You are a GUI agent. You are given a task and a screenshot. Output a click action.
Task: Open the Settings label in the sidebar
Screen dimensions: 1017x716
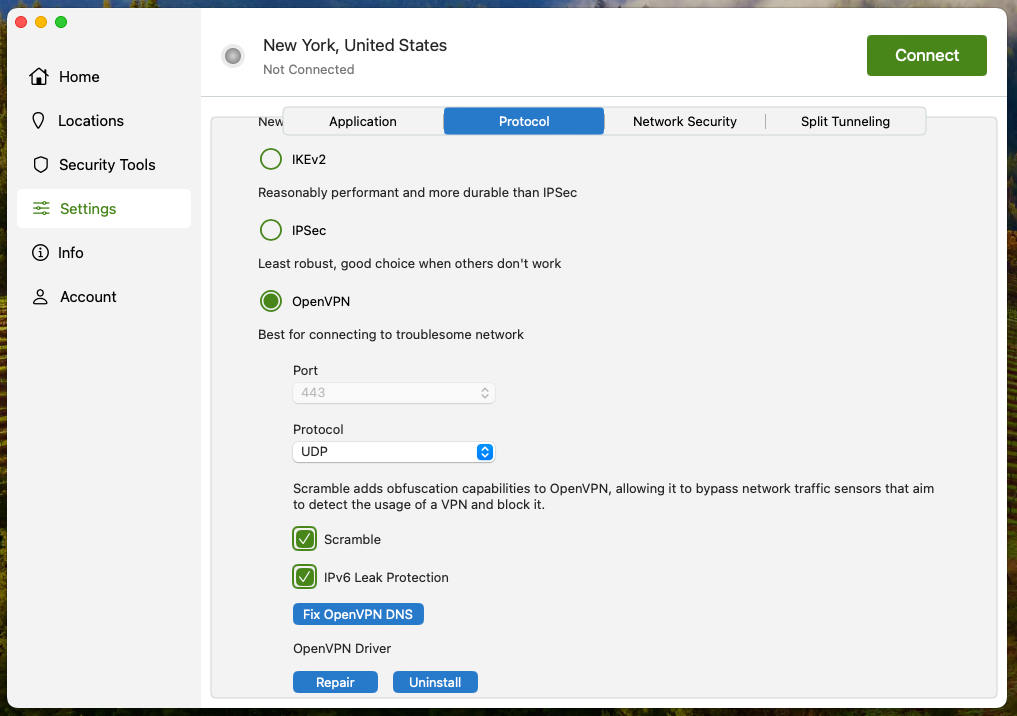pyautogui.click(x=88, y=208)
